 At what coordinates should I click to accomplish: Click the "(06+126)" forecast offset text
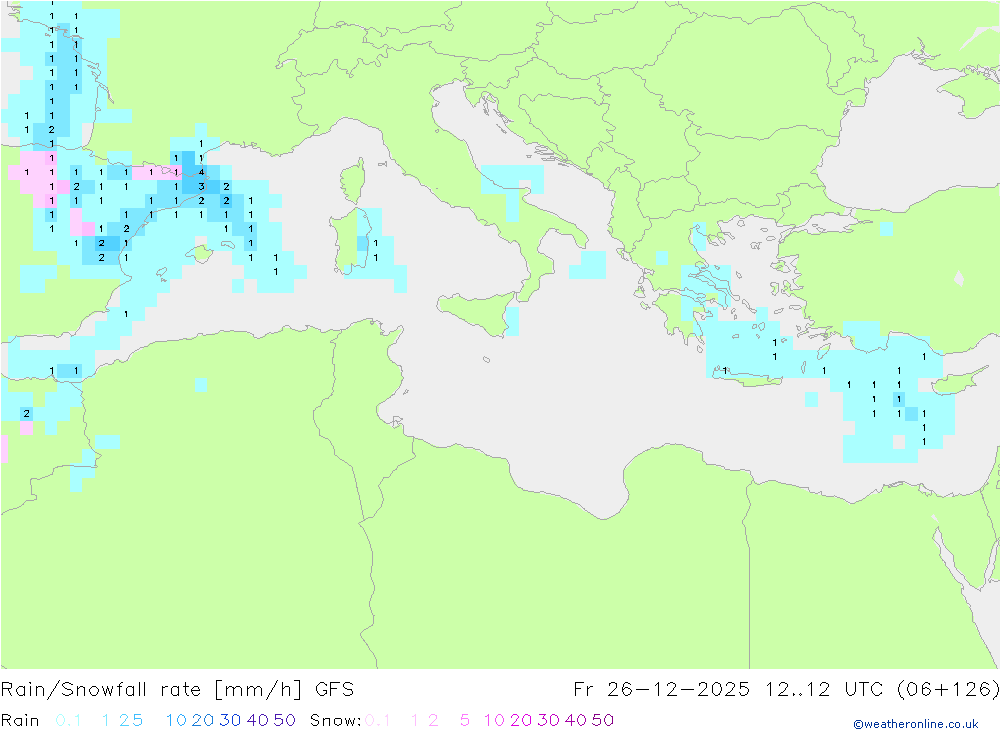[948, 690]
